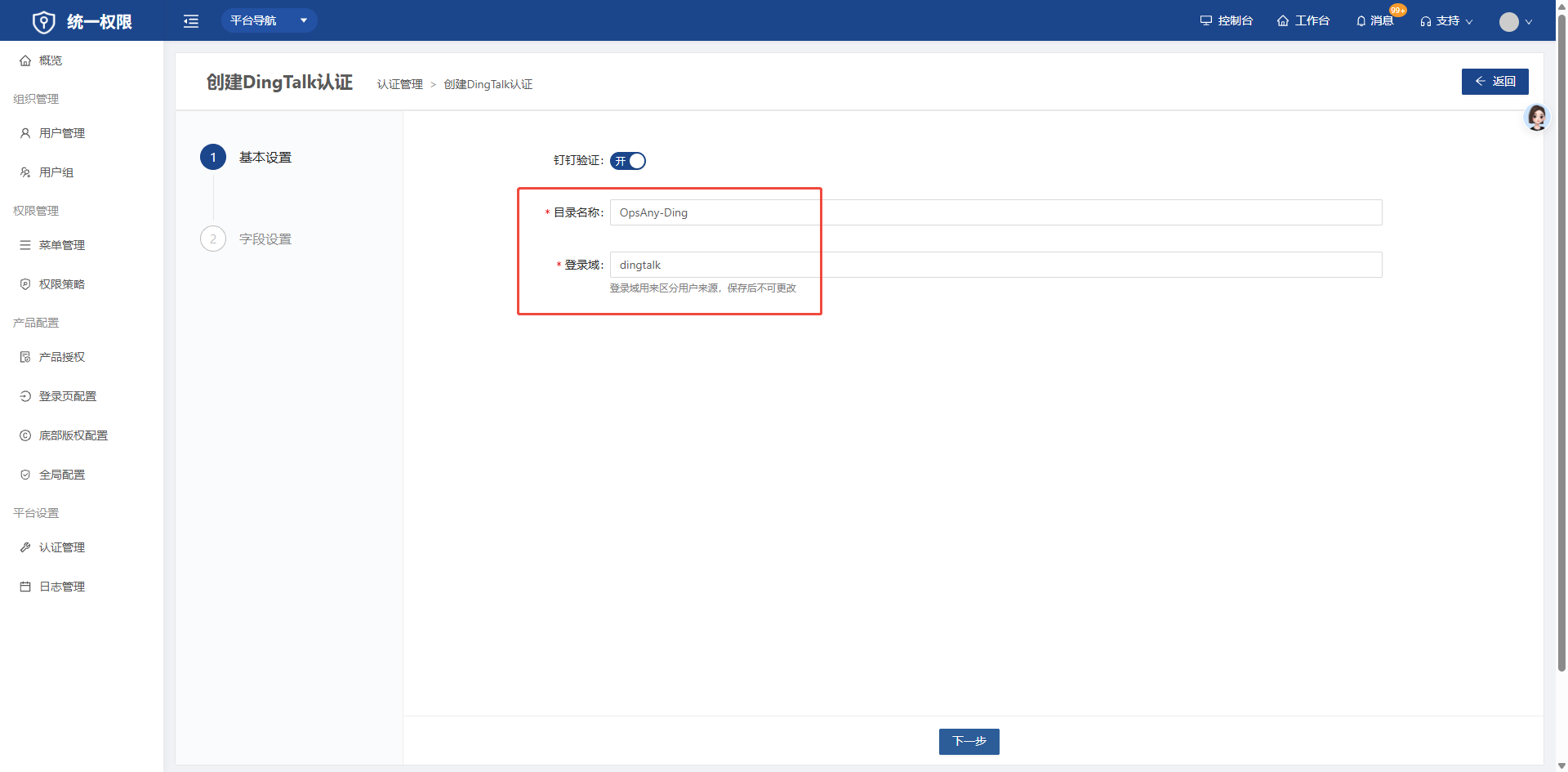Click the 认证管理 sidebar item
This screenshot has height=772, width=1568.
point(62,547)
